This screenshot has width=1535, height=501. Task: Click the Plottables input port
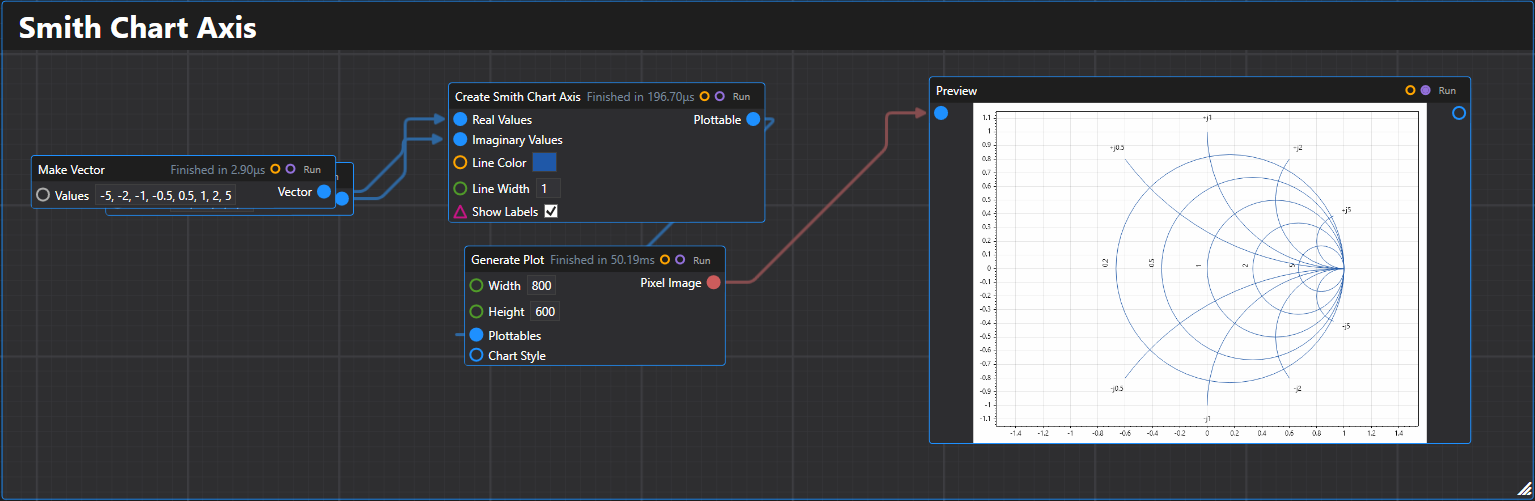point(477,335)
